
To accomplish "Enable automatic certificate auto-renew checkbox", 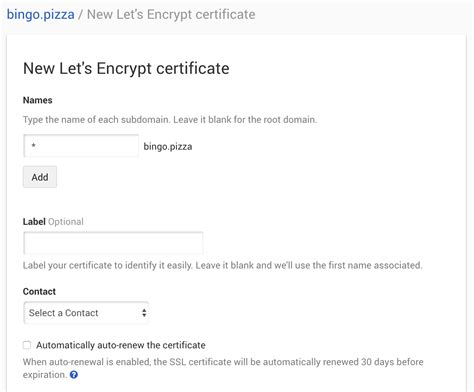I will tap(27, 345).
